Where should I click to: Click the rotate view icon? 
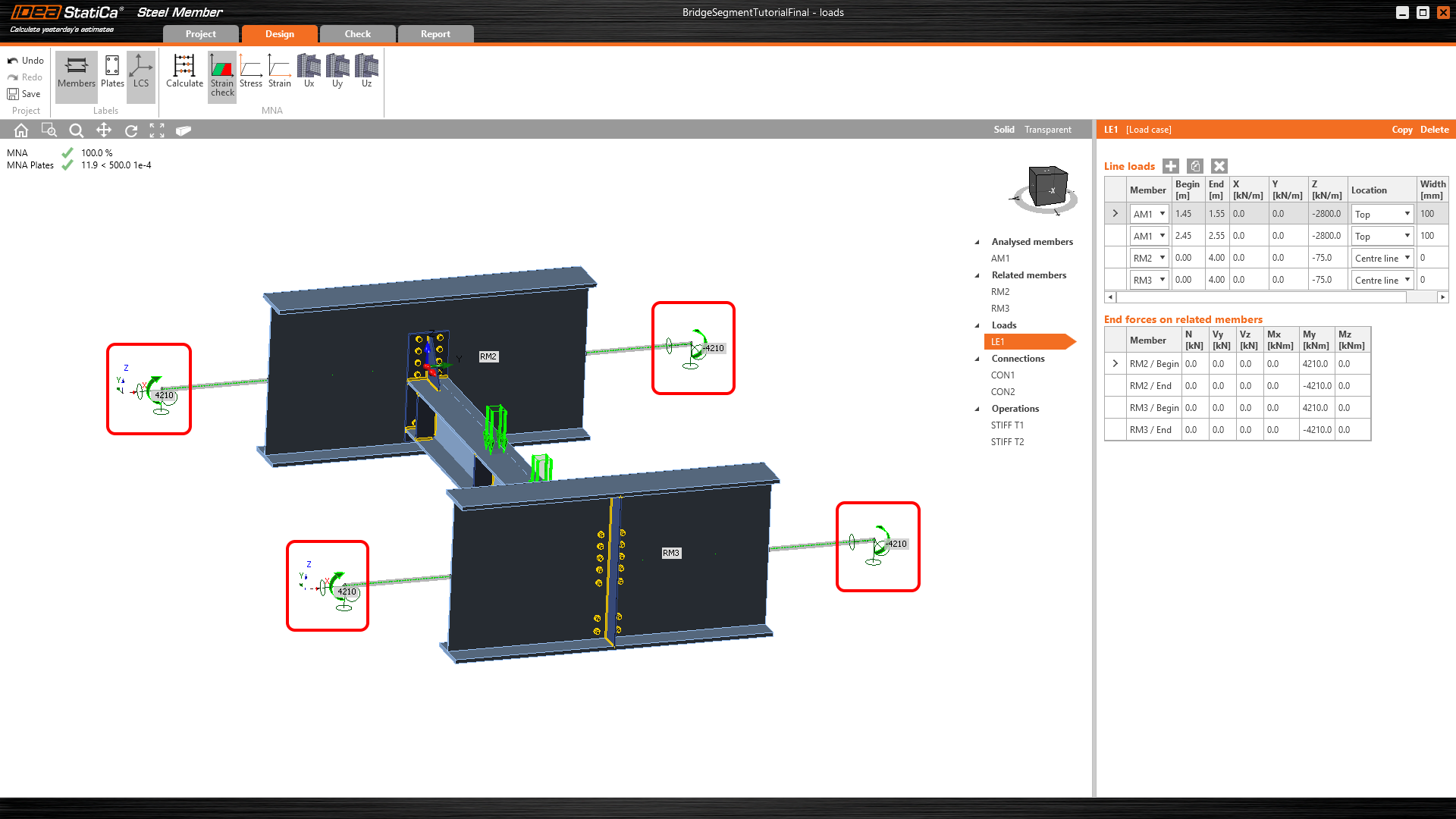point(131,130)
